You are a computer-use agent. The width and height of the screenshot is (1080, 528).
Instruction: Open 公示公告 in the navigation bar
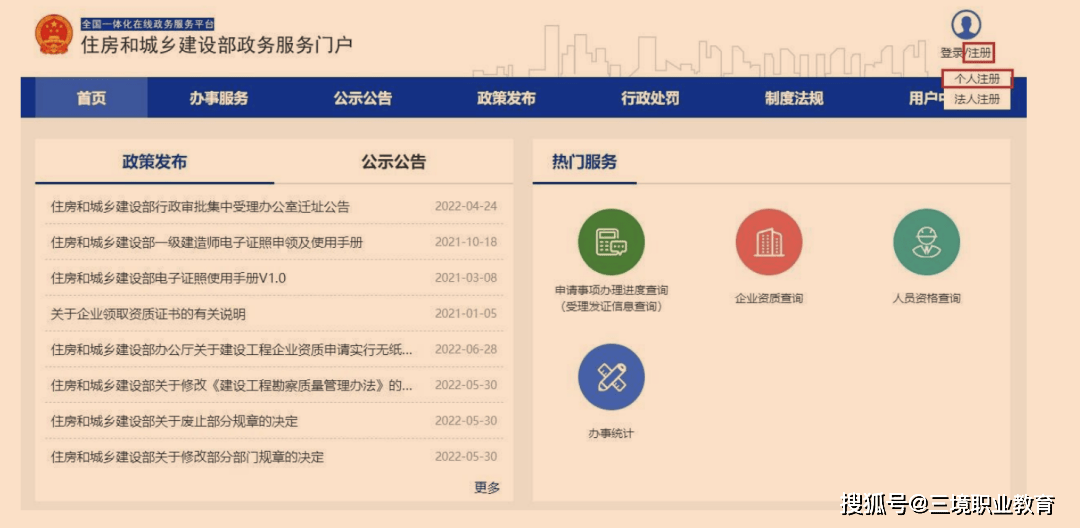363,98
